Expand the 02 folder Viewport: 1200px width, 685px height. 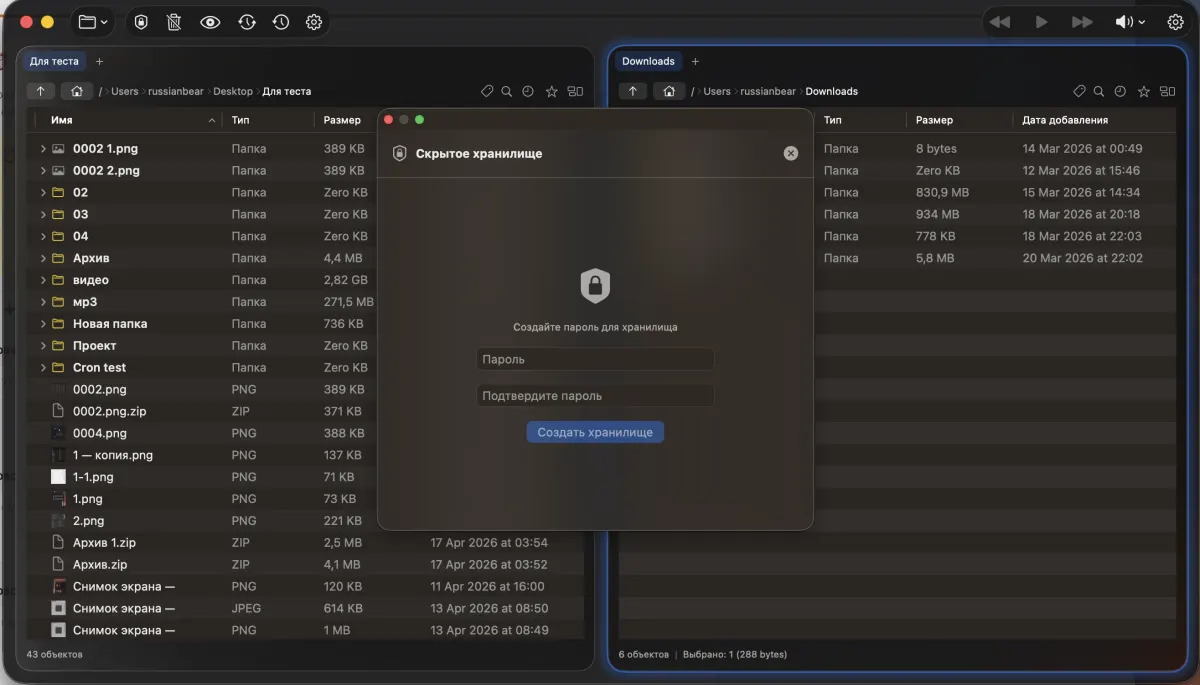pyautogui.click(x=43, y=192)
